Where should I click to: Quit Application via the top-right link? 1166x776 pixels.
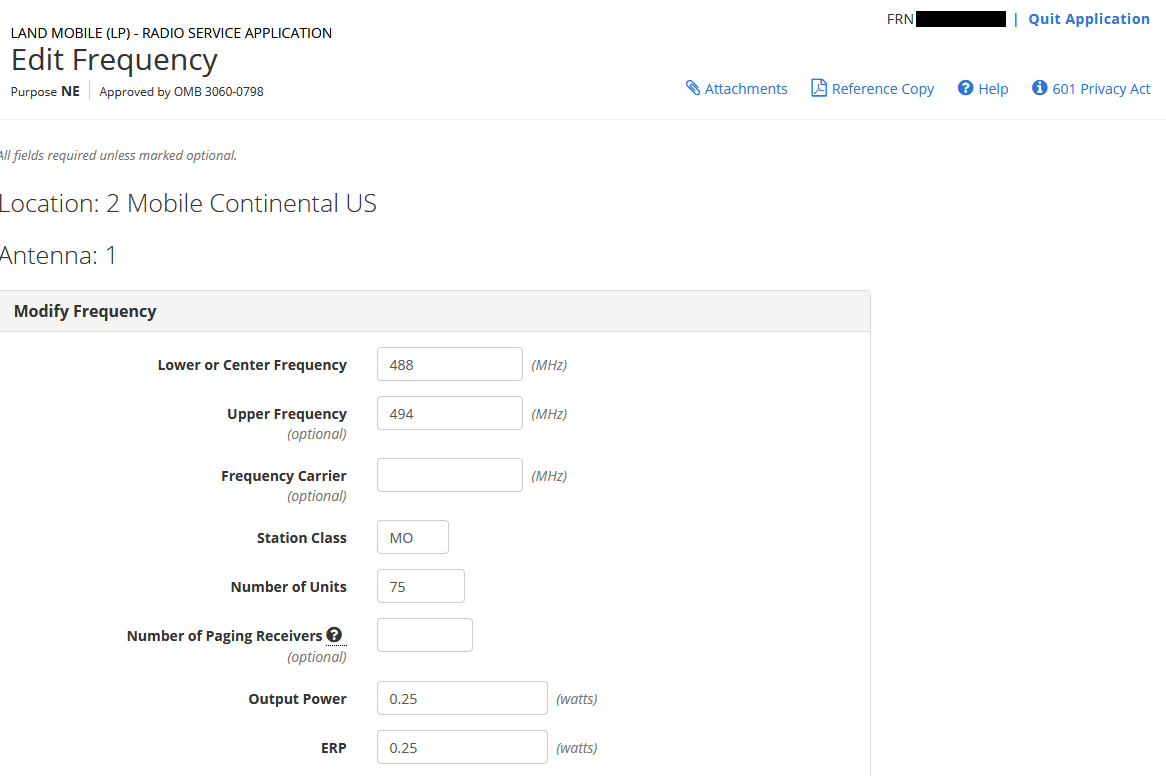[1089, 19]
